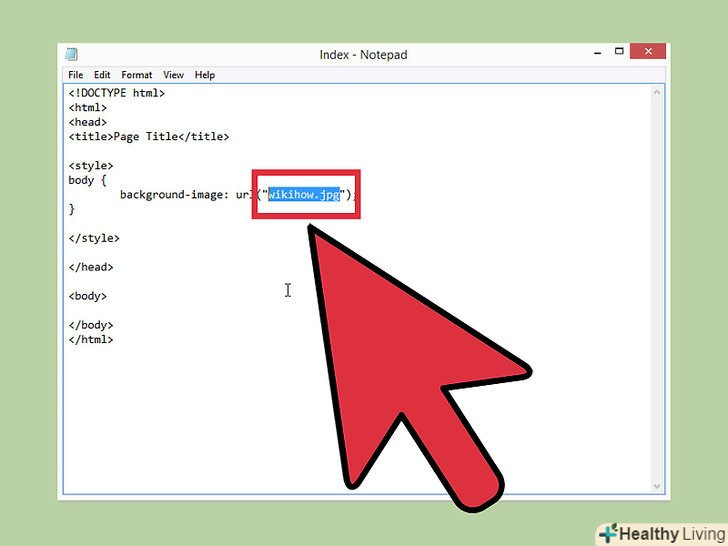This screenshot has width=728, height=546.
Task: Click the </html> closing tag line
Action: click(x=91, y=339)
